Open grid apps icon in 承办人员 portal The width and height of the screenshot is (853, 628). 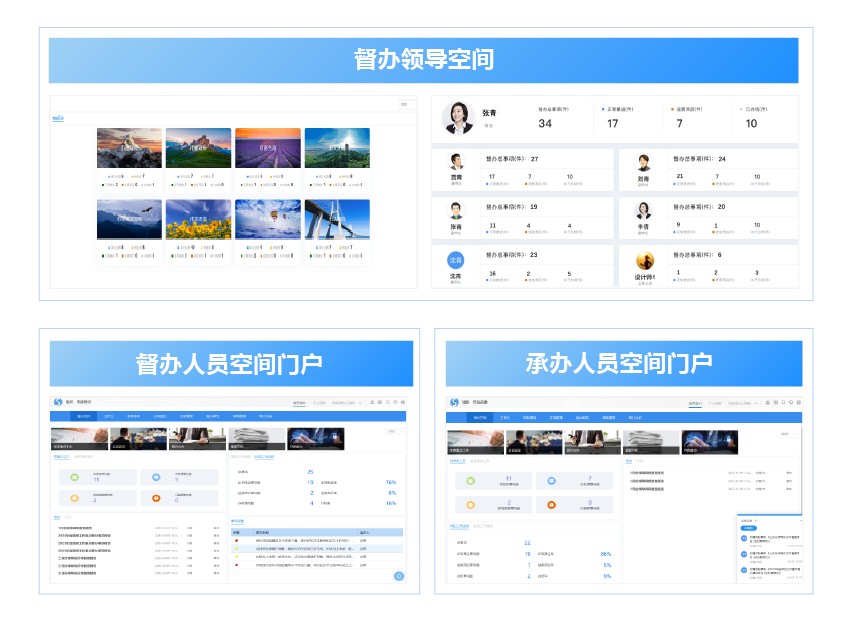[x=775, y=403]
